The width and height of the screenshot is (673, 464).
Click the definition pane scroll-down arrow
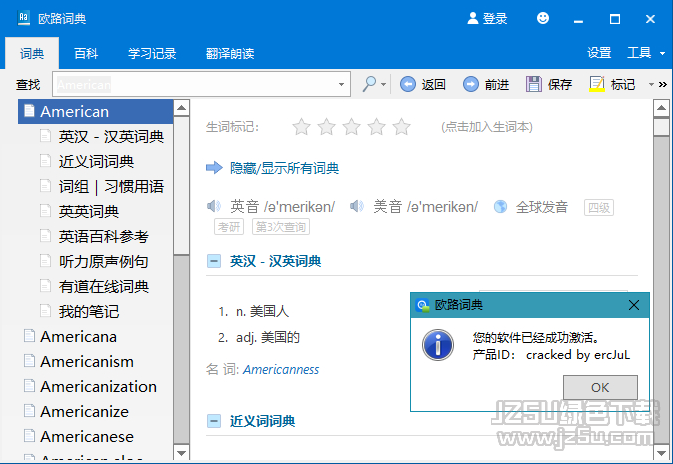(x=661, y=452)
